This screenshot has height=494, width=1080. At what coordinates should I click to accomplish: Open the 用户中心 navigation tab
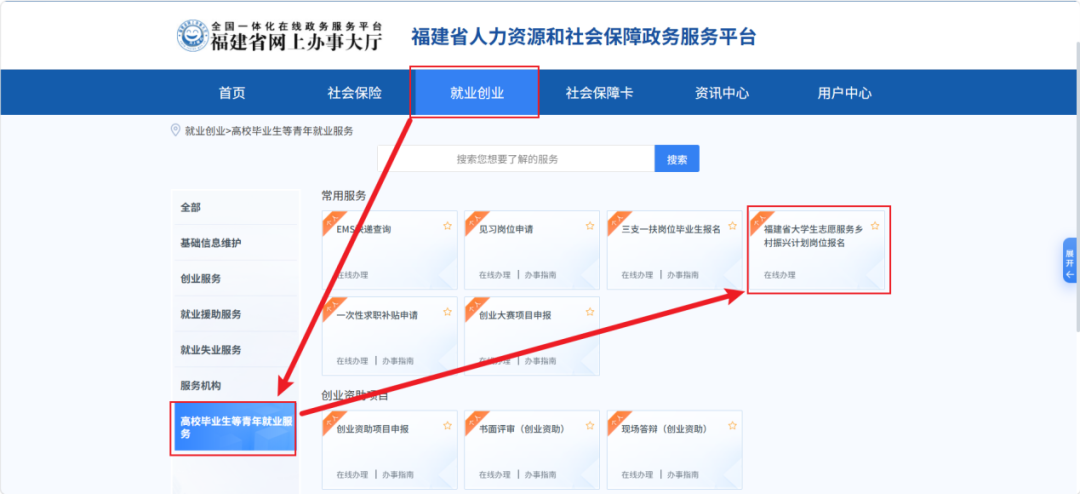(x=844, y=93)
